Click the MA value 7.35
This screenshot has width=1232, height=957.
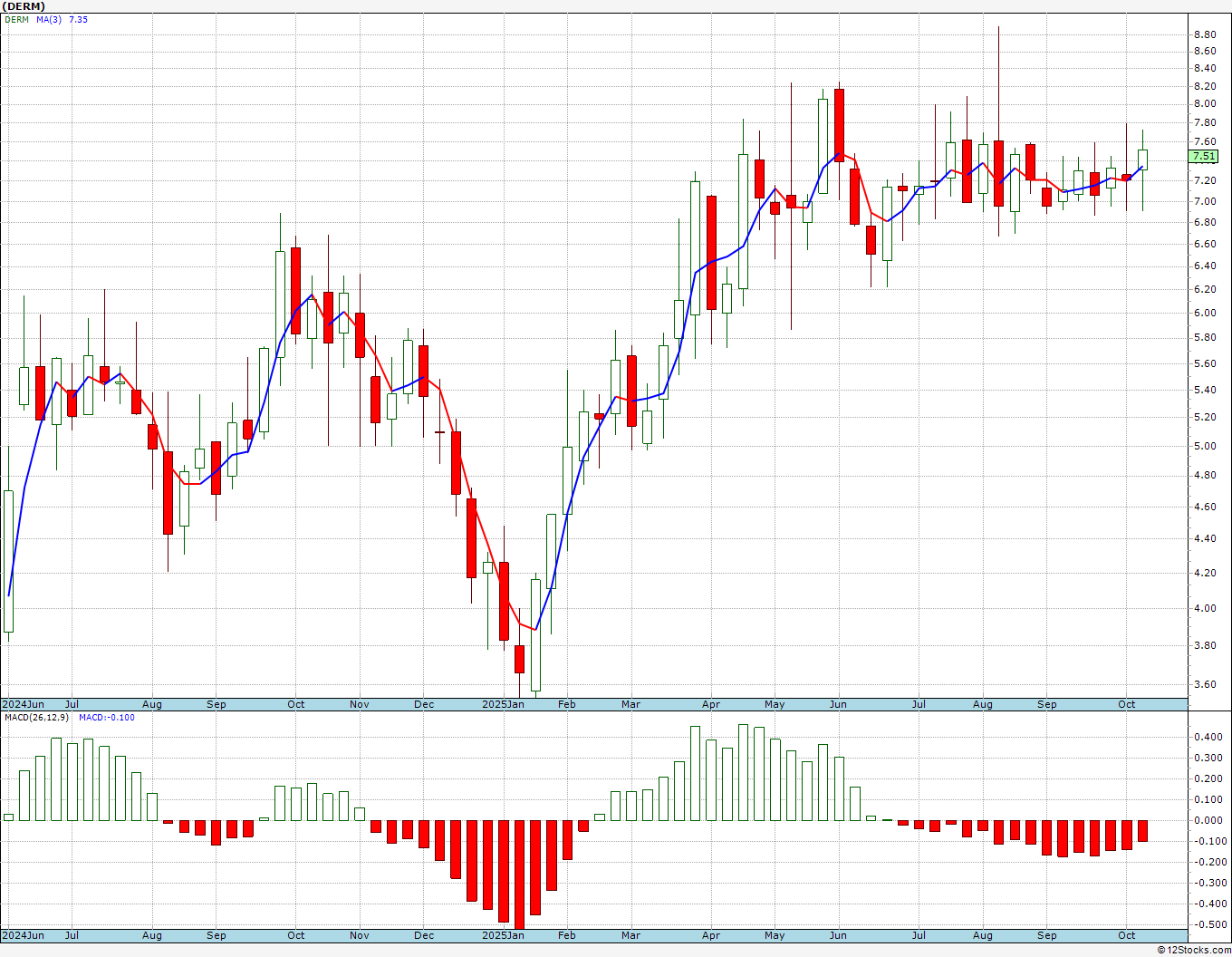(79, 19)
